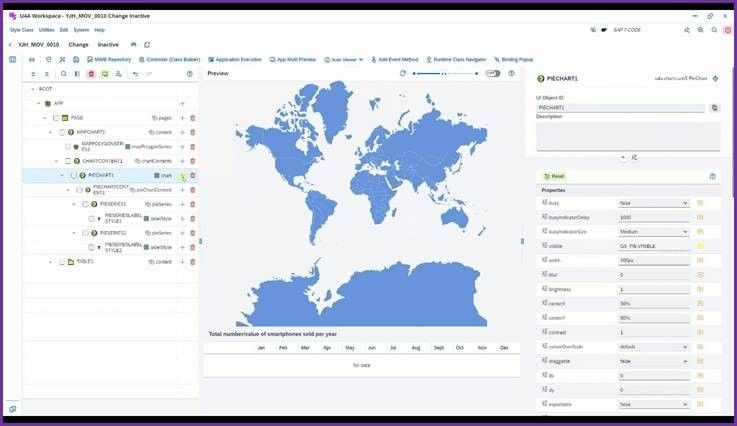The image size is (737, 426).
Task: Click the Reset button in properties panel
Action: click(x=554, y=176)
